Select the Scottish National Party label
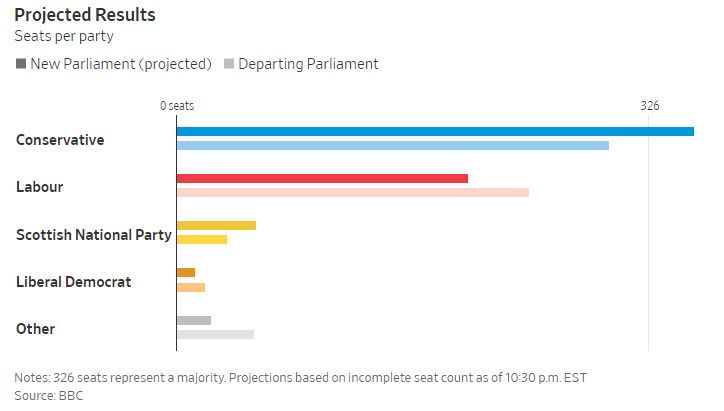This screenshot has width=724, height=411. (x=94, y=235)
